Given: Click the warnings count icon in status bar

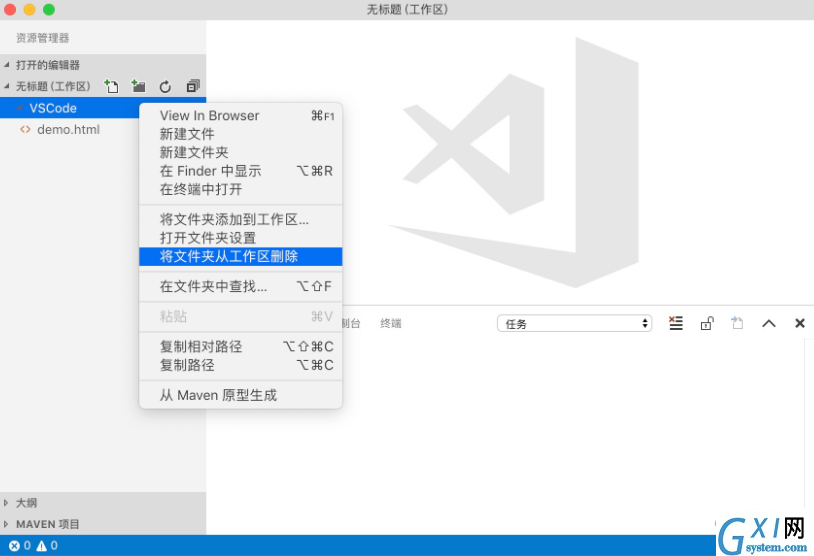Looking at the screenshot, I should (x=42, y=546).
